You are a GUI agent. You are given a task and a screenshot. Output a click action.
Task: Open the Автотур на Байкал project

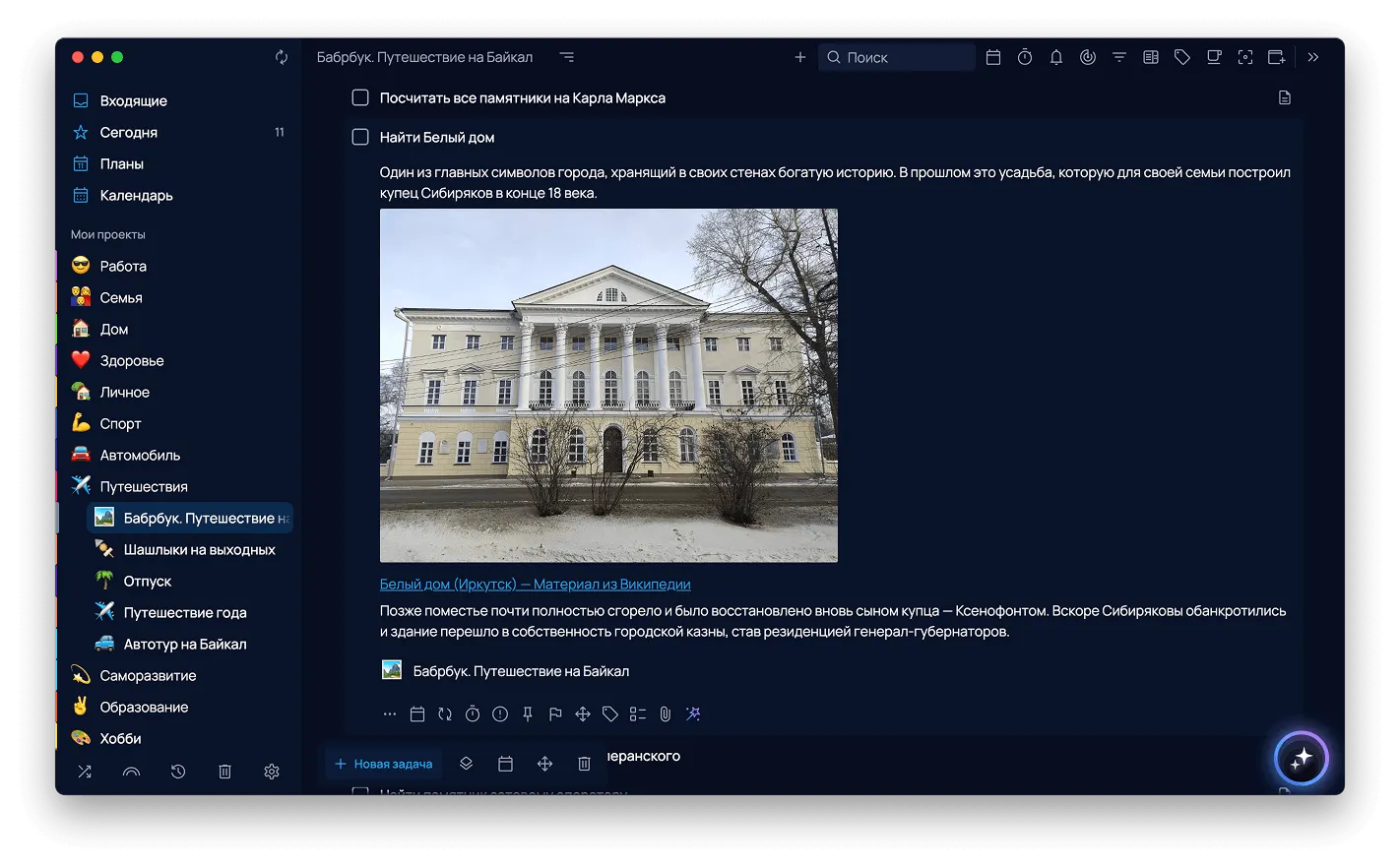(191, 644)
